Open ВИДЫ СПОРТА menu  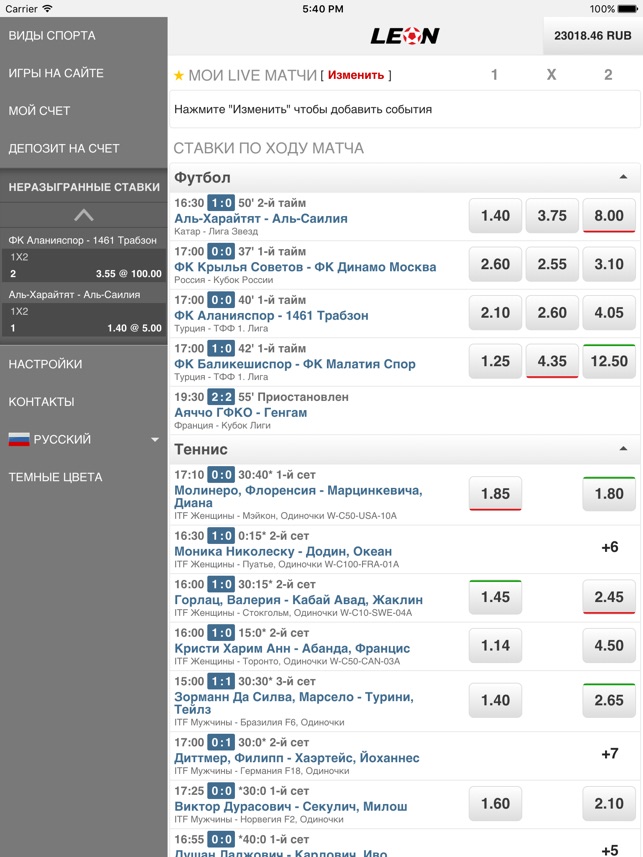tap(52, 36)
